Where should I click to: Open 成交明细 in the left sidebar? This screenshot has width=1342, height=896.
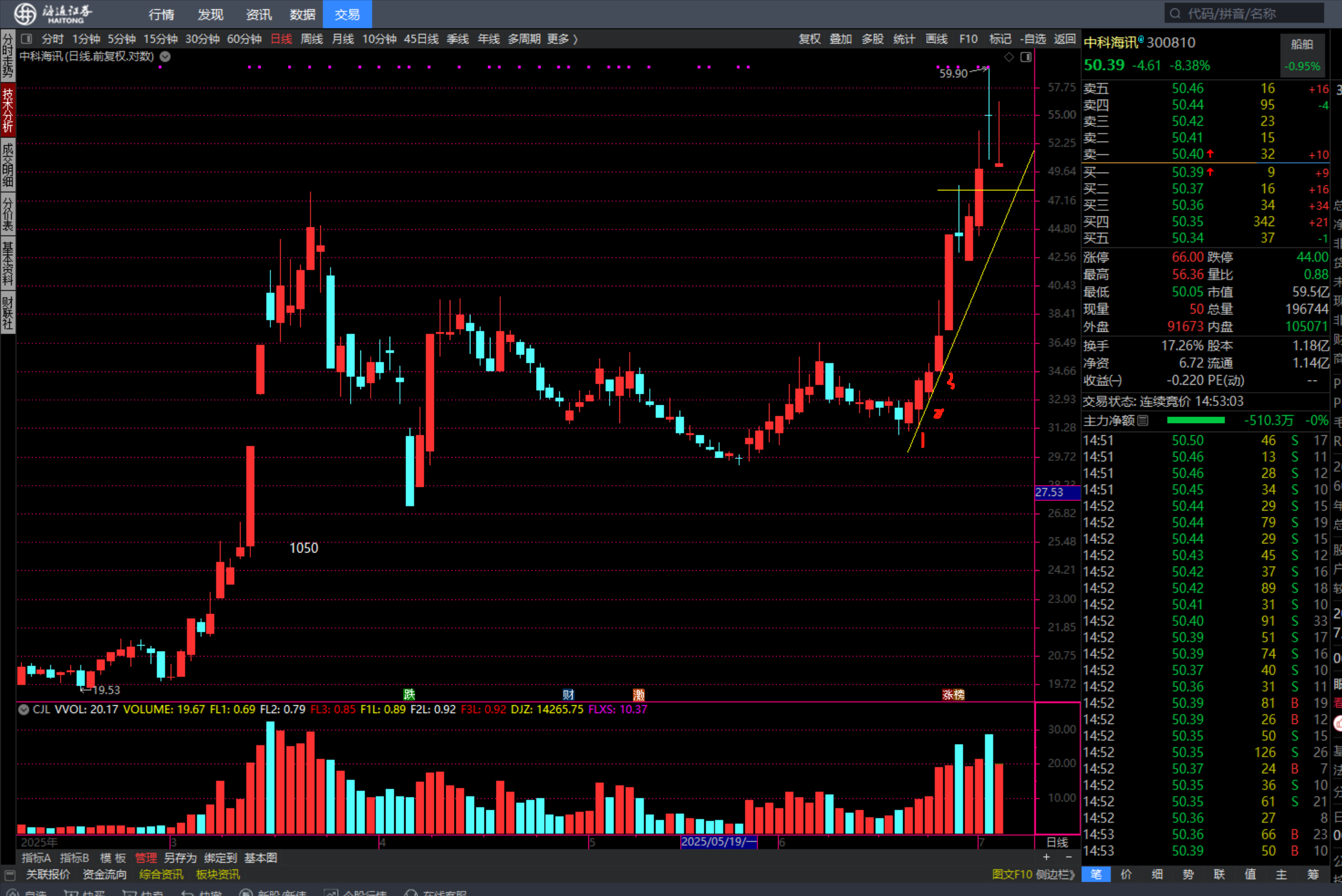click(7, 165)
